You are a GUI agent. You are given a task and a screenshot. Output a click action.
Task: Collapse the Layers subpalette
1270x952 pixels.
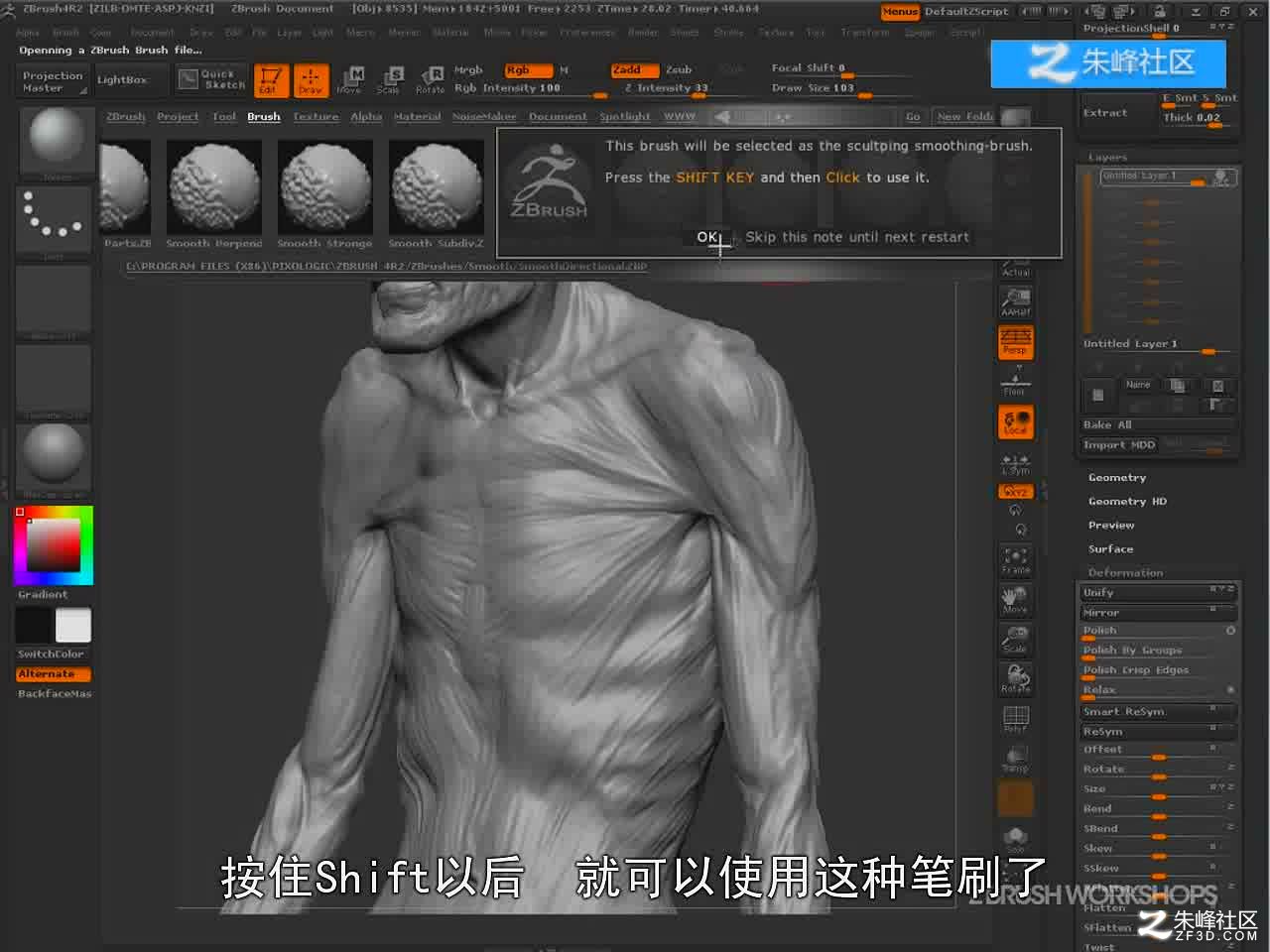(x=1107, y=157)
